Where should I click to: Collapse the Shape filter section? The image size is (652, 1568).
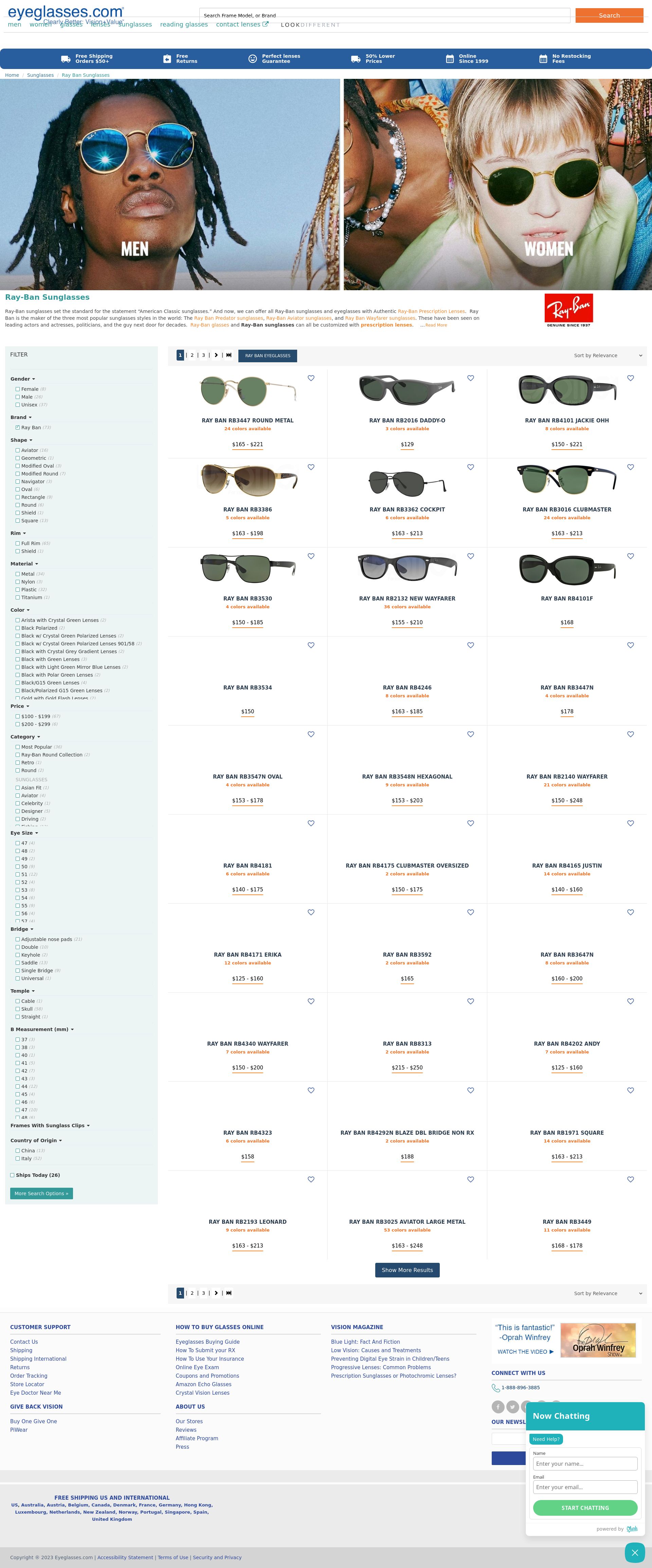point(21,440)
